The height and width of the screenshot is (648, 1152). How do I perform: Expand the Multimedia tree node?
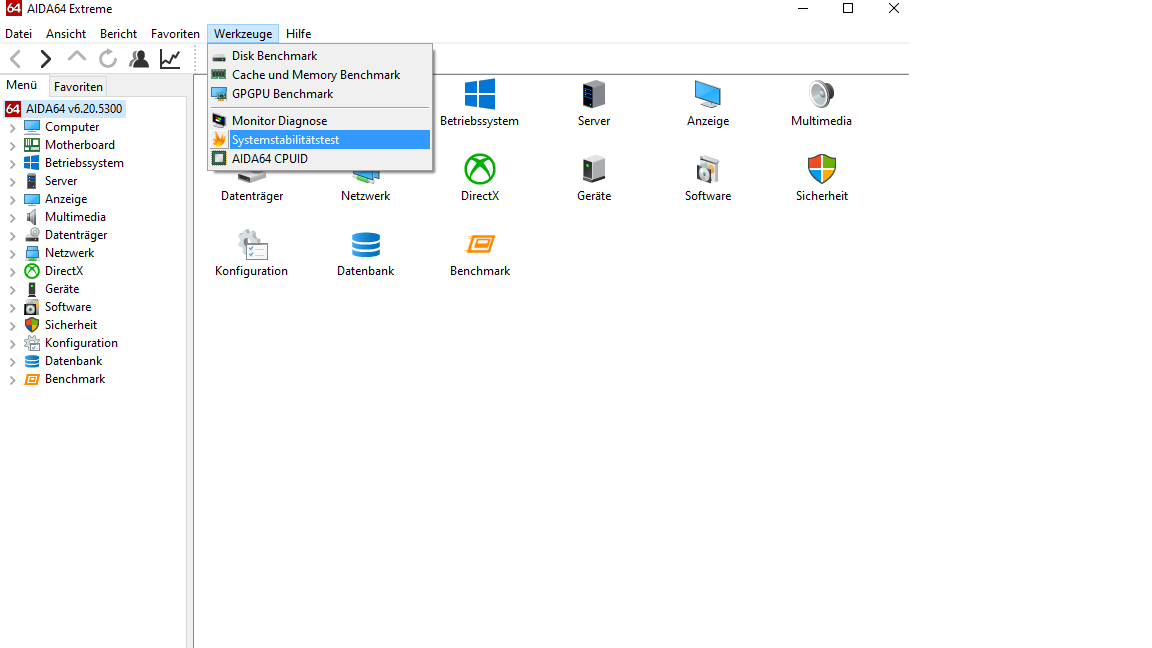[12, 217]
